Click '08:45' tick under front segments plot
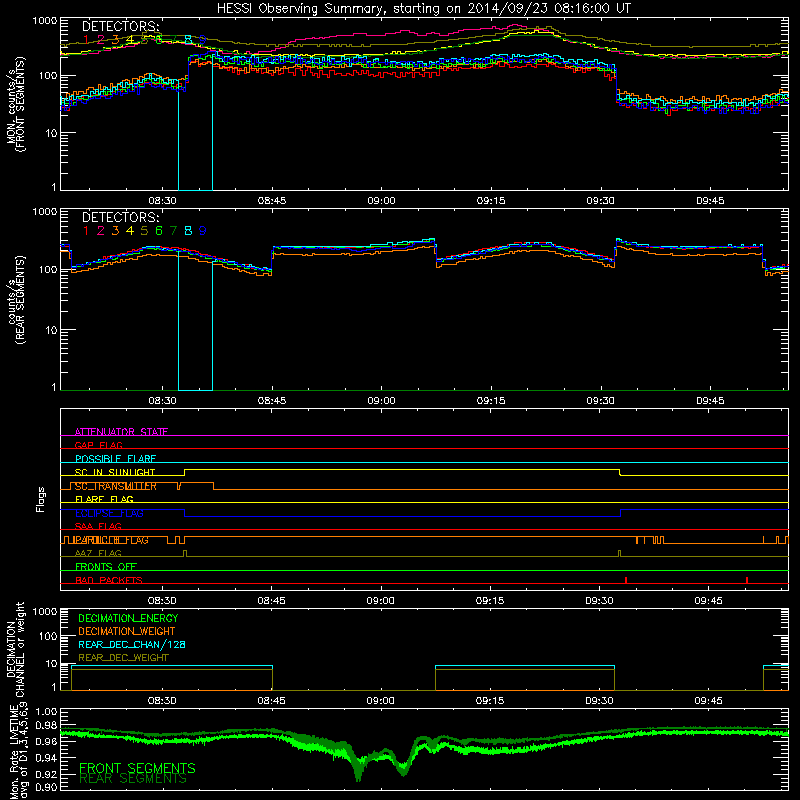 coord(272,201)
